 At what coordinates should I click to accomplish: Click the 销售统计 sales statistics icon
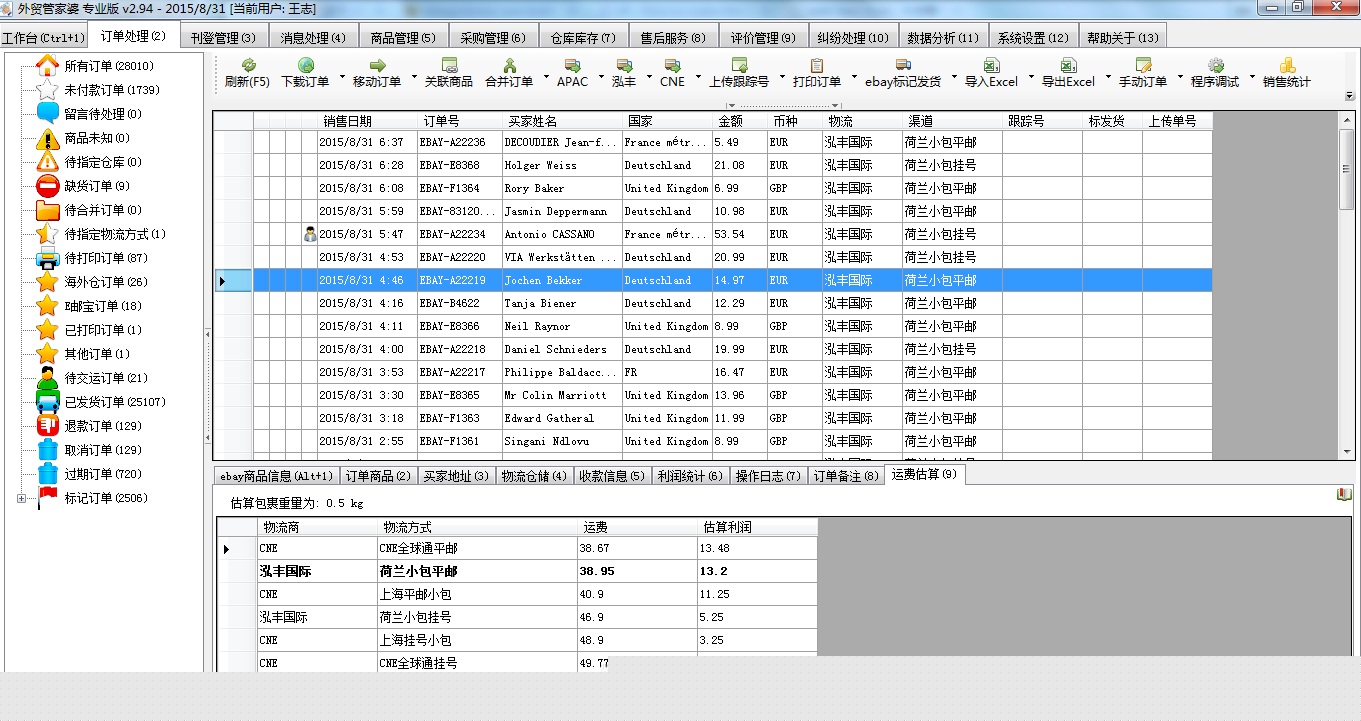1287,65
